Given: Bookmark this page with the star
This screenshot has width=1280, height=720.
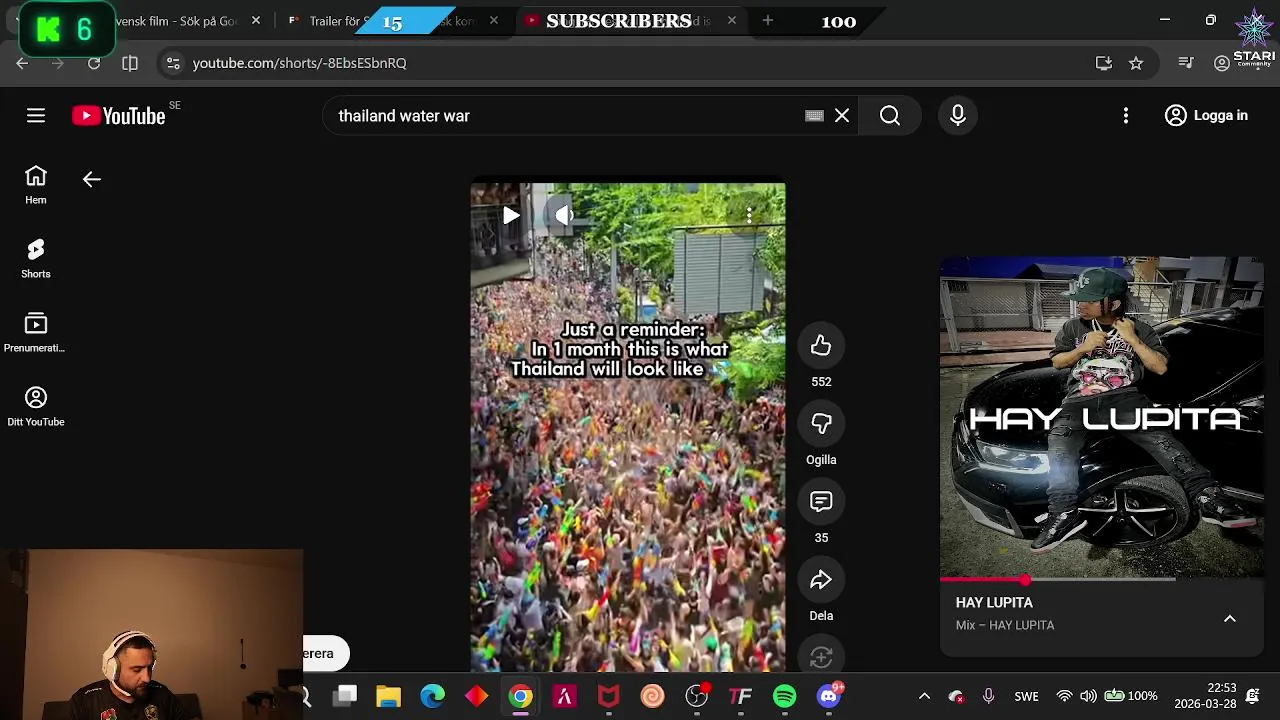Looking at the screenshot, I should click(x=1136, y=63).
